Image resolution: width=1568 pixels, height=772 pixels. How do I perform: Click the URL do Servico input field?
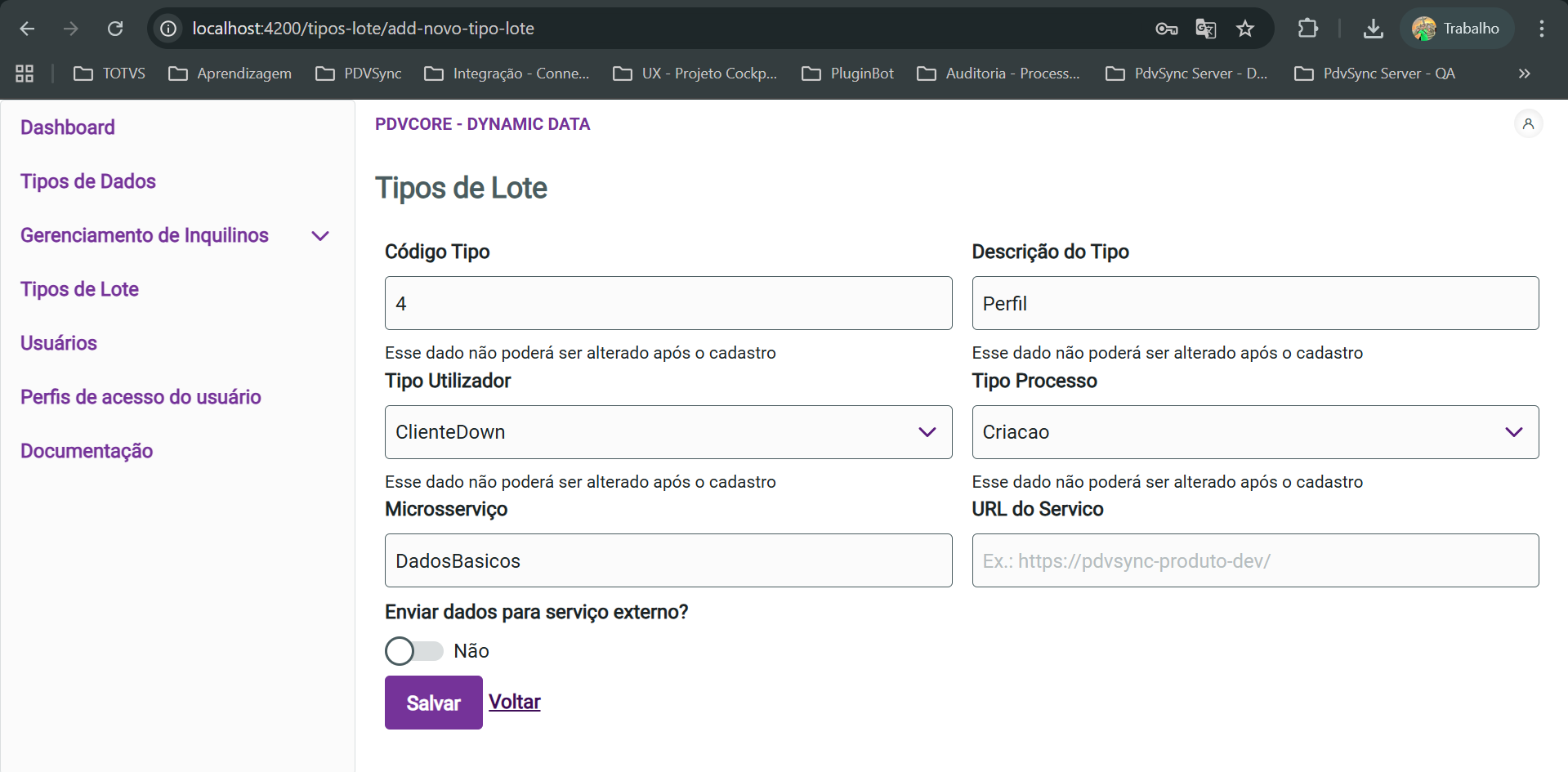pos(1254,561)
